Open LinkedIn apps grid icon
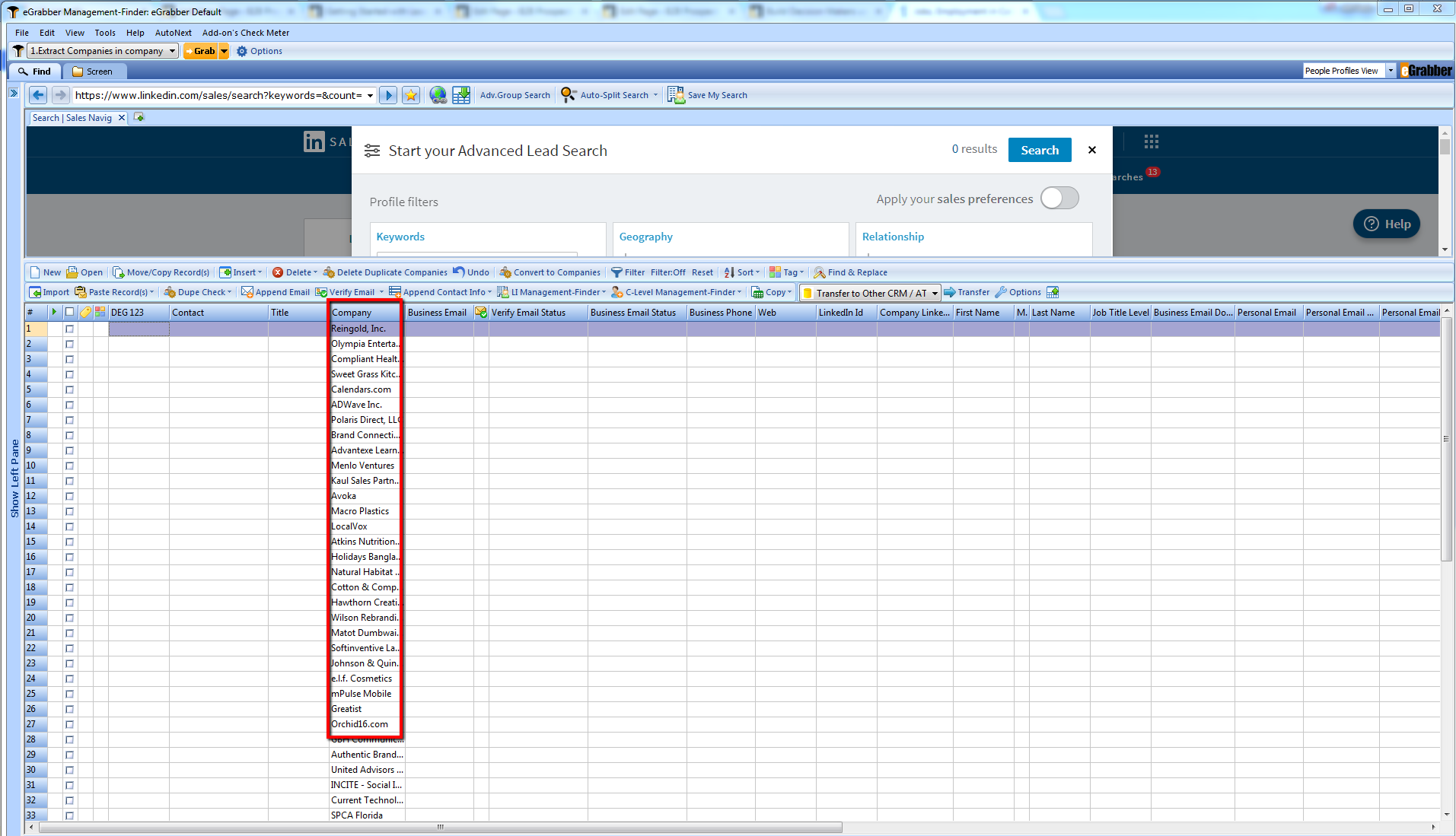The image size is (1456, 836). [x=1151, y=141]
